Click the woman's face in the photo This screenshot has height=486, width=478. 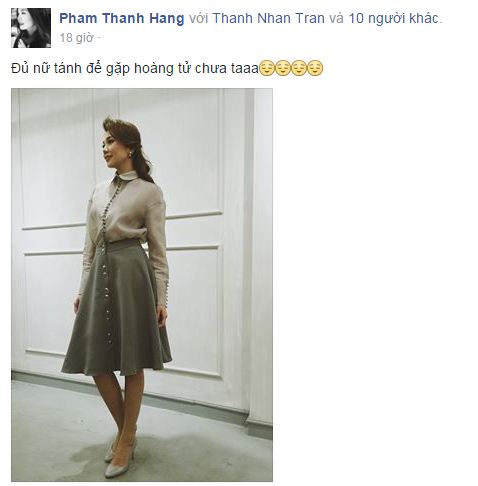(110, 150)
